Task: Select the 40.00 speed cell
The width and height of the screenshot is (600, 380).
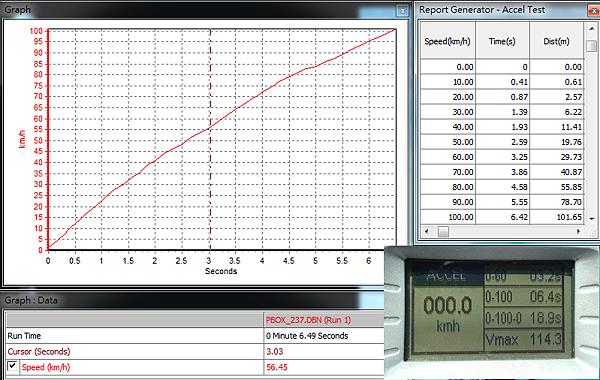Action: point(448,127)
